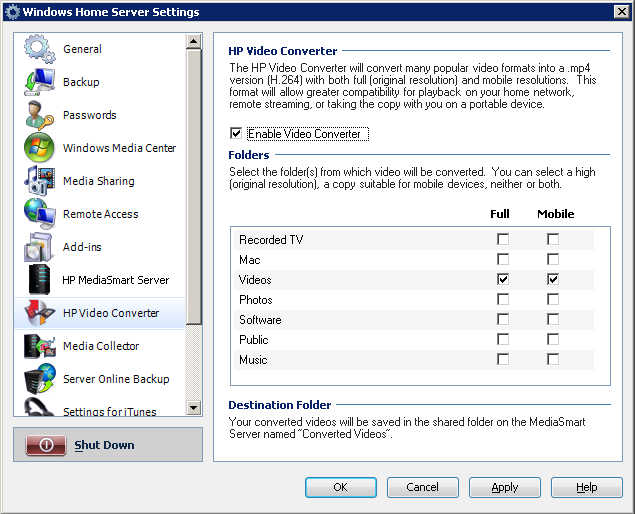Click the Mobile column header

click(556, 214)
